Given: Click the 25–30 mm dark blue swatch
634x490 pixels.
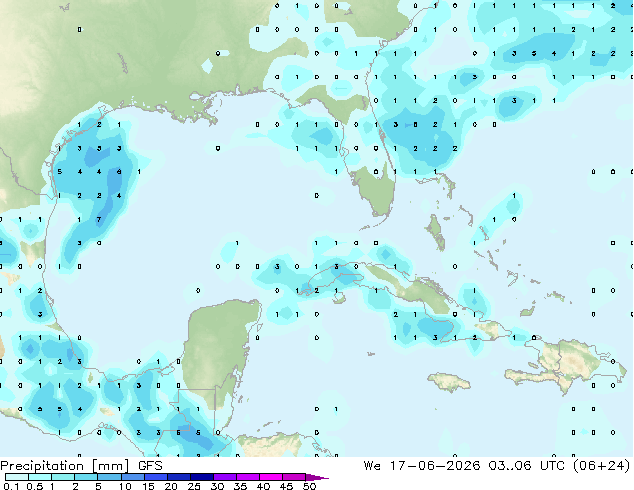Looking at the screenshot, I should point(201,477).
